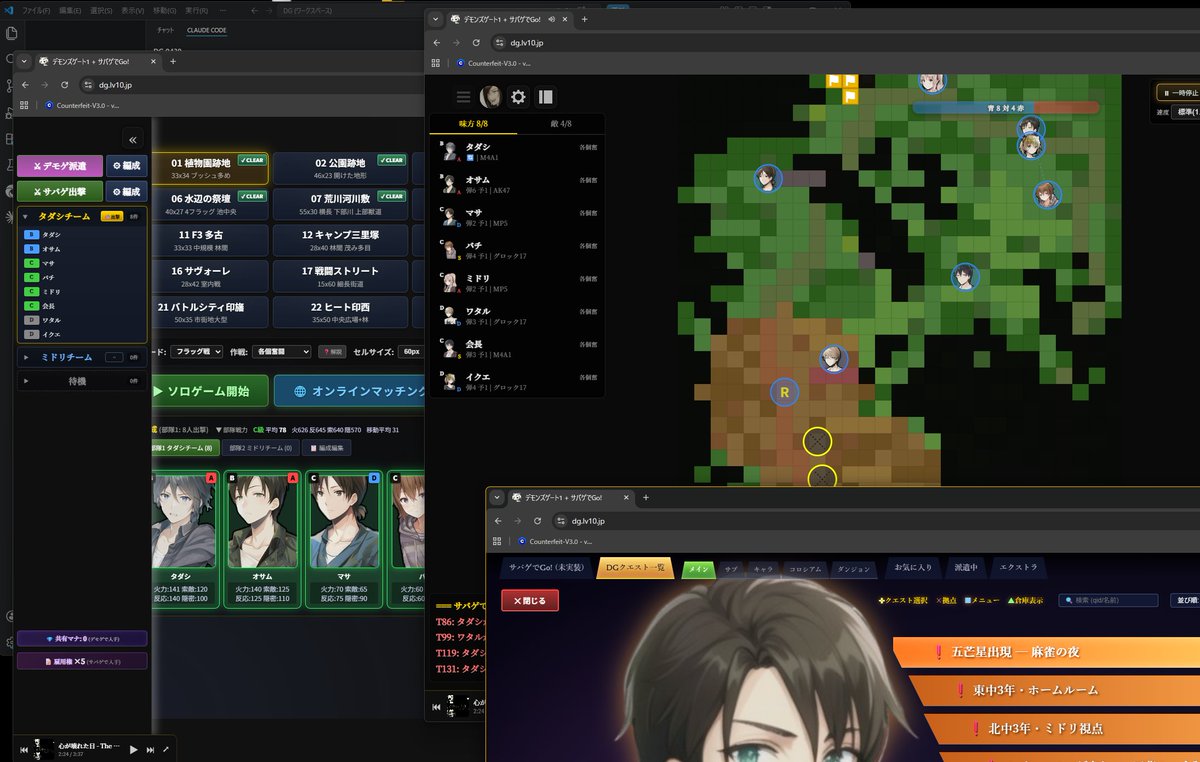Click the quest search field 検索

click(x=1108, y=600)
